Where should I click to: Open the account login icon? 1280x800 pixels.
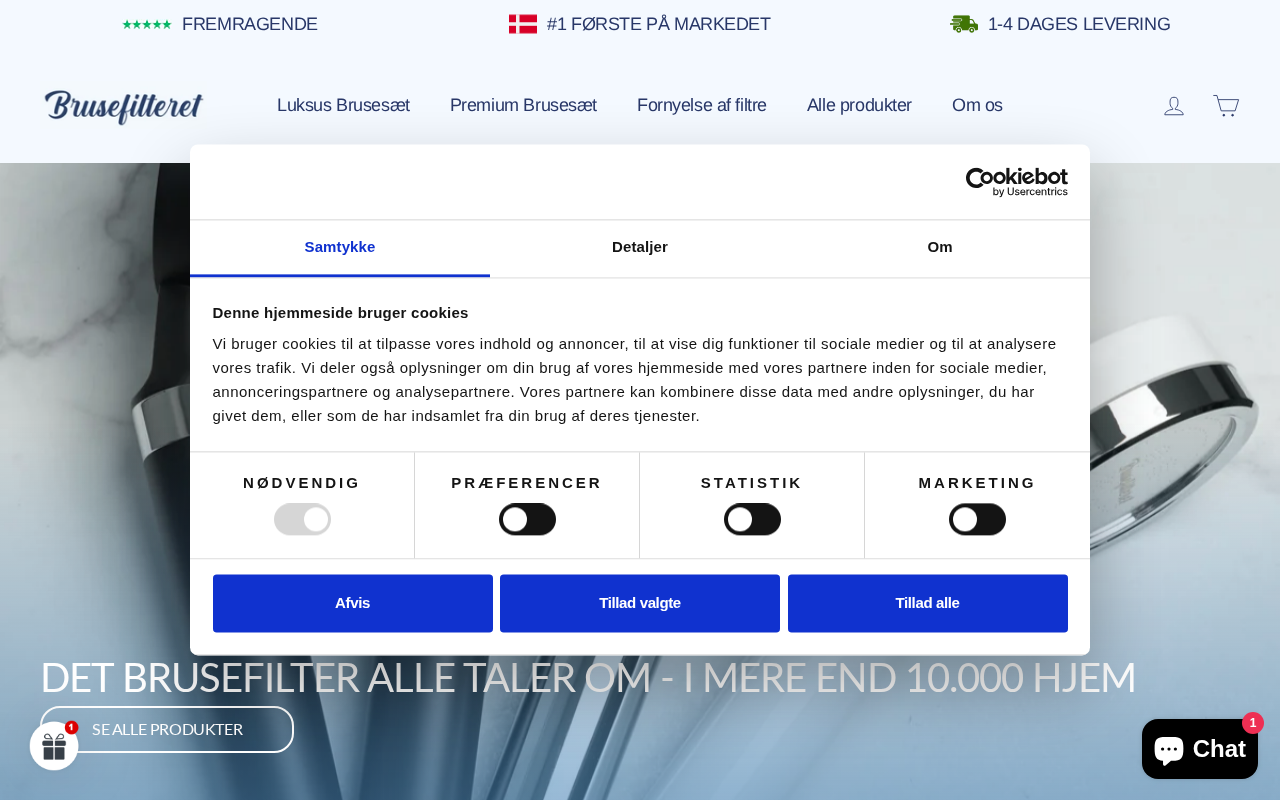[1174, 106]
